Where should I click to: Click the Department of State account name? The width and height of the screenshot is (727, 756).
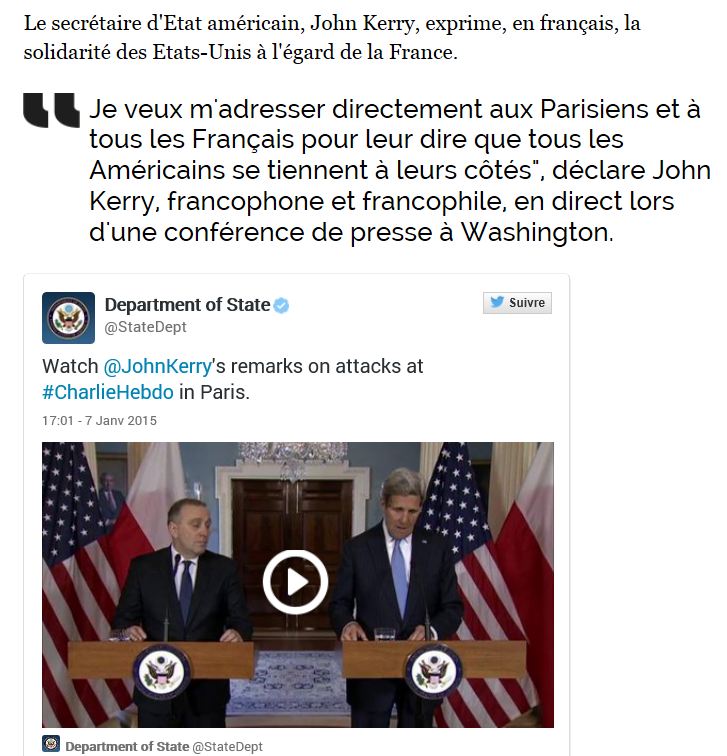187,305
